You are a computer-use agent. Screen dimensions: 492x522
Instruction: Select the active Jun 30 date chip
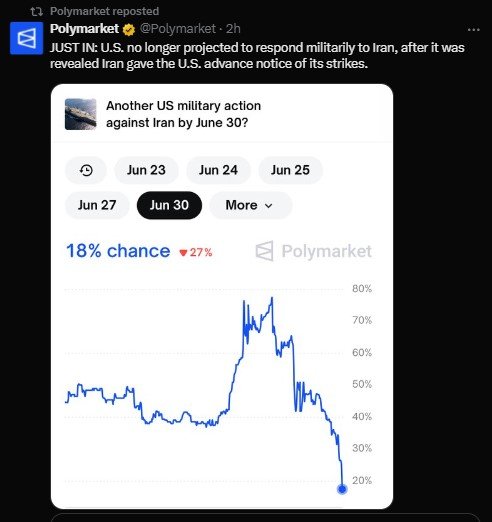pyautogui.click(x=169, y=205)
